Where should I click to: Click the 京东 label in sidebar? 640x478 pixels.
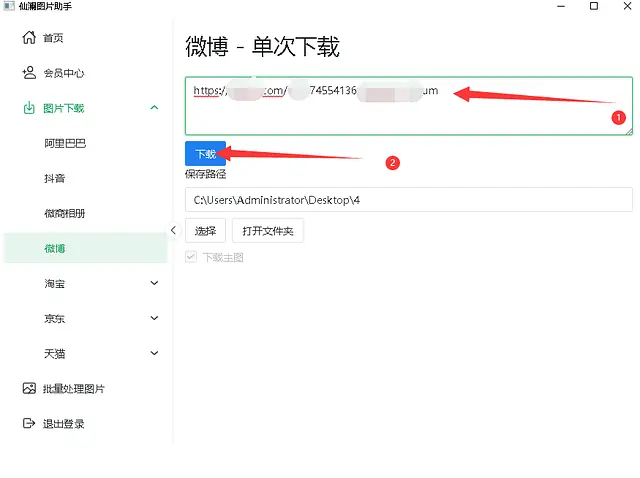click(55, 319)
